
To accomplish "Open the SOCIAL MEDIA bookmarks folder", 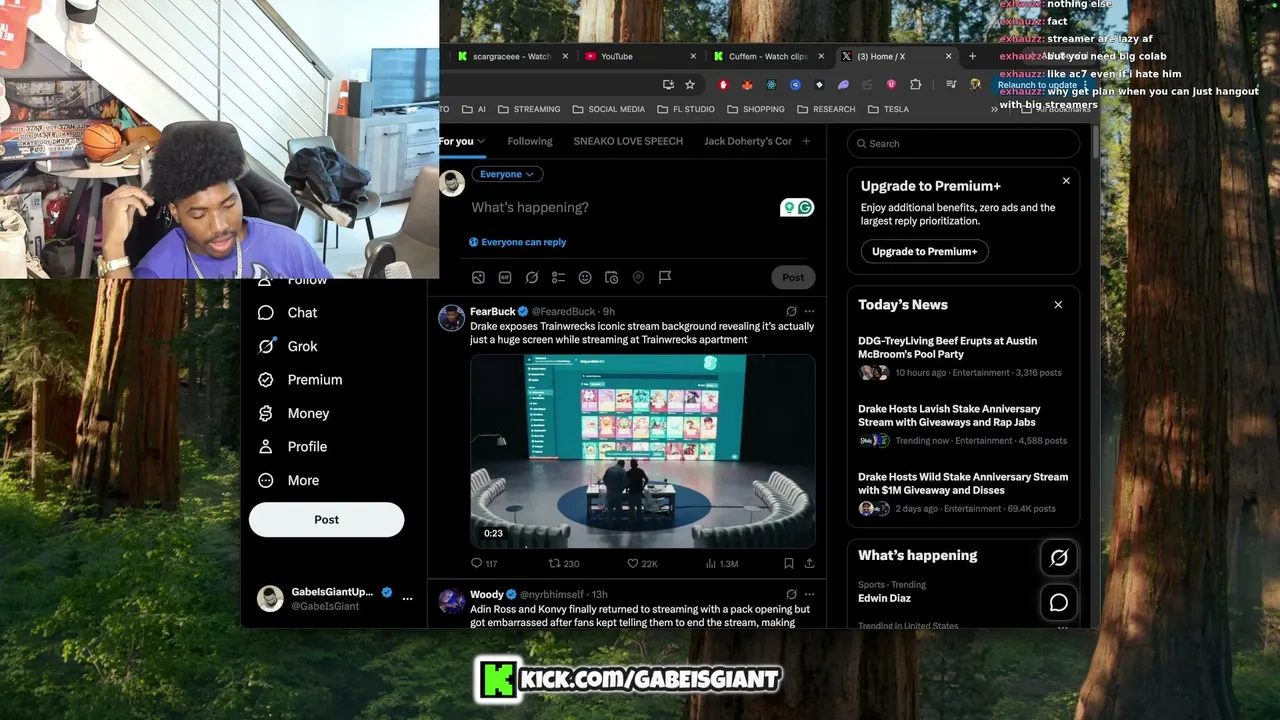I will pos(608,109).
